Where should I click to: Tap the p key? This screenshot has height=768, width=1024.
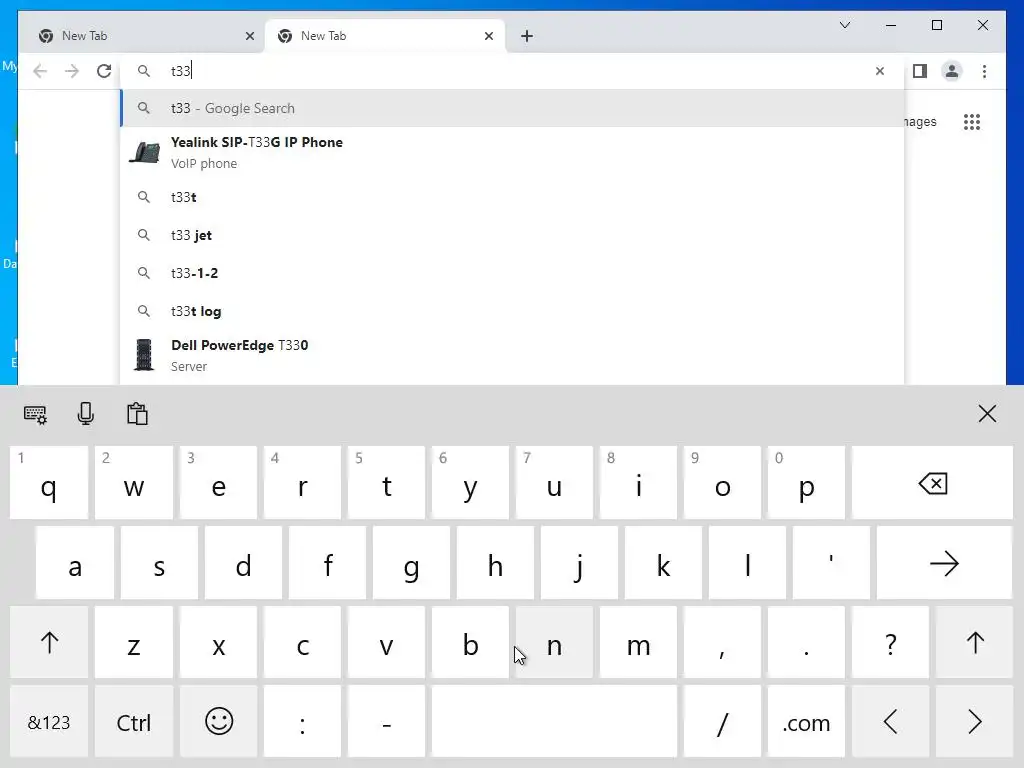(807, 483)
